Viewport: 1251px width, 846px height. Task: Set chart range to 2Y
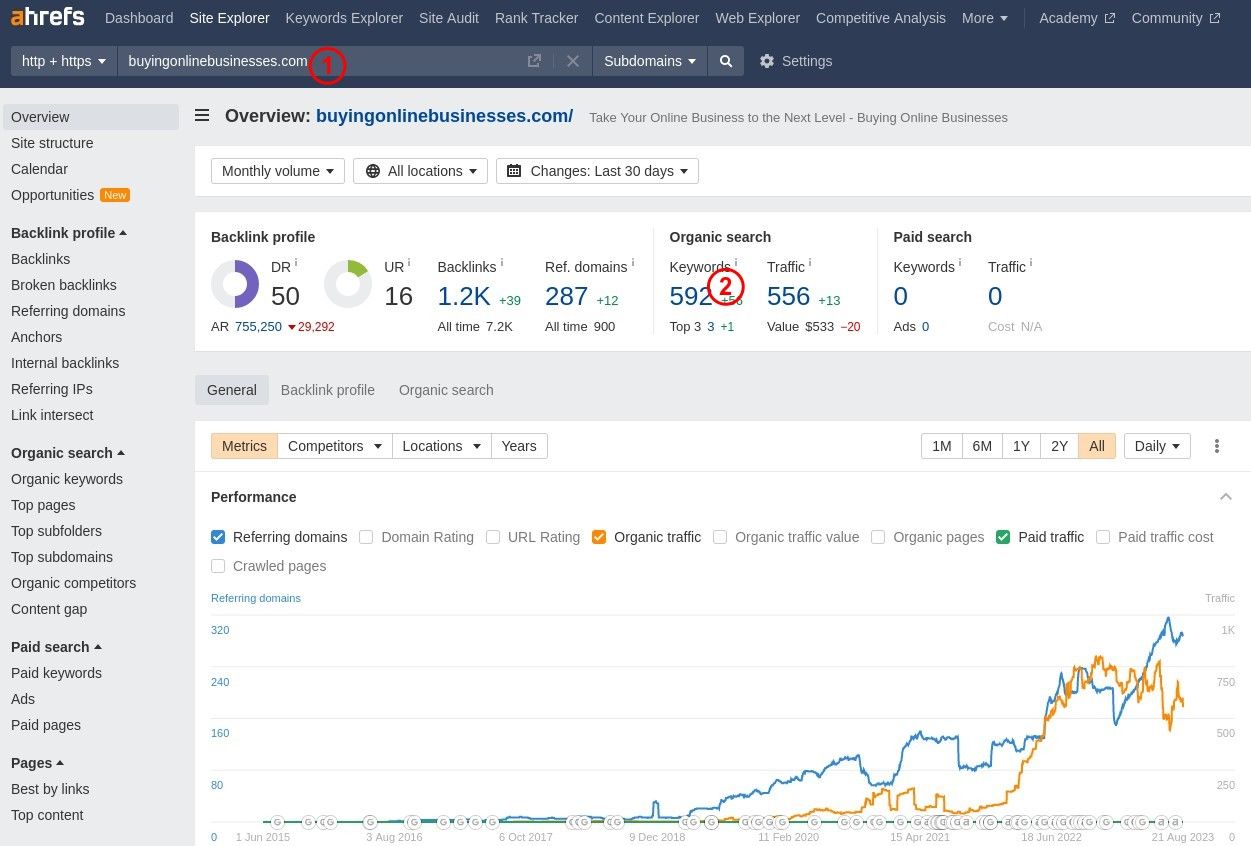tap(1059, 446)
